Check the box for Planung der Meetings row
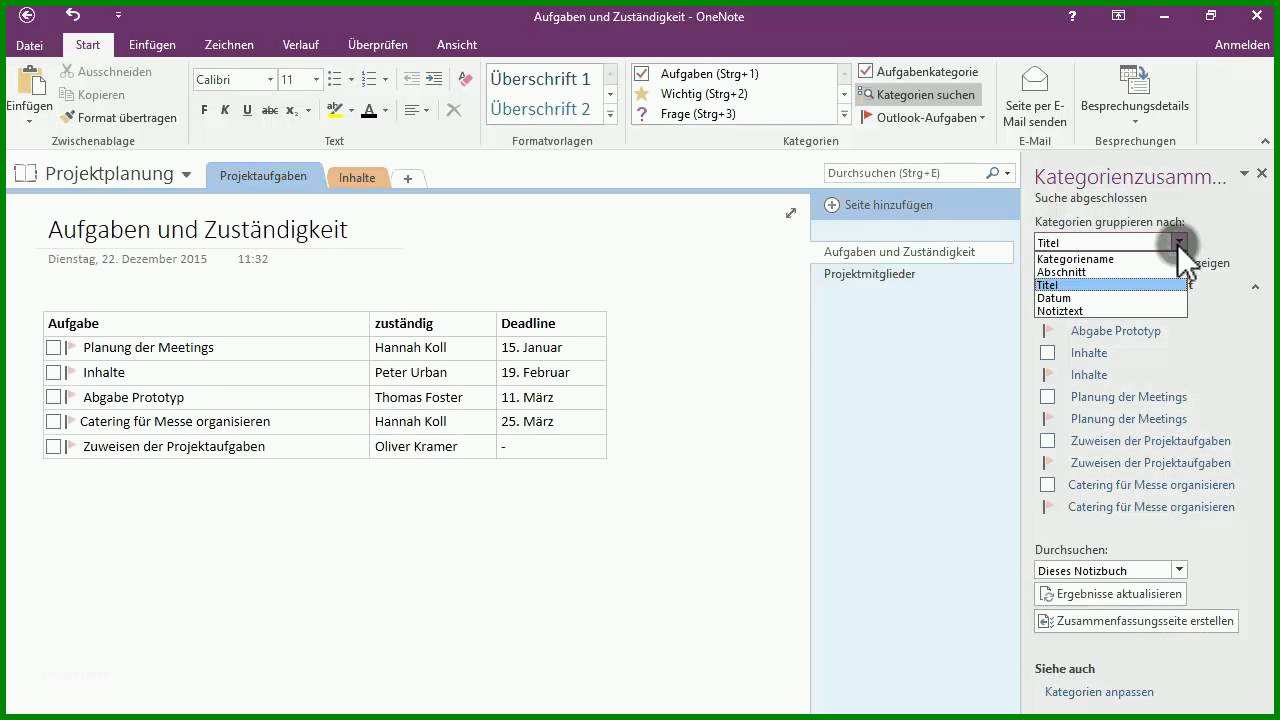This screenshot has height=720, width=1280. point(54,348)
